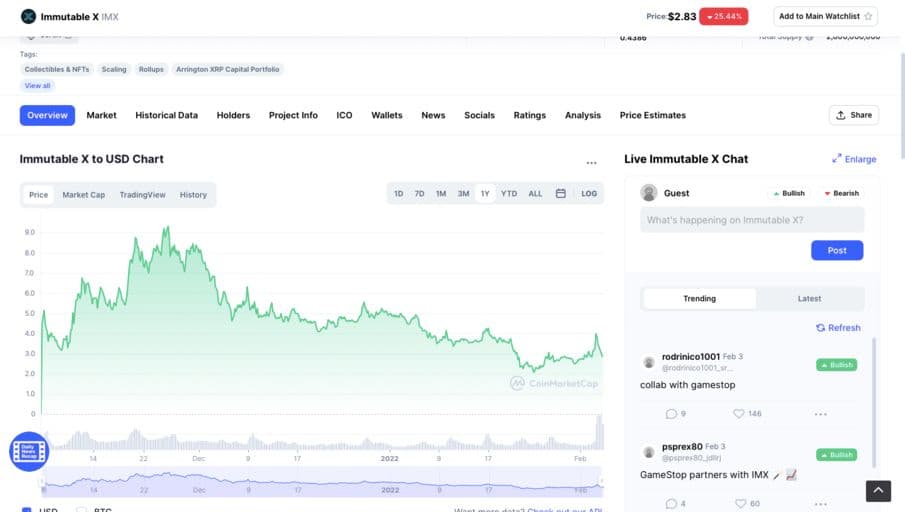This screenshot has height=512, width=905.
Task: Click the Post button
Action: point(836,250)
